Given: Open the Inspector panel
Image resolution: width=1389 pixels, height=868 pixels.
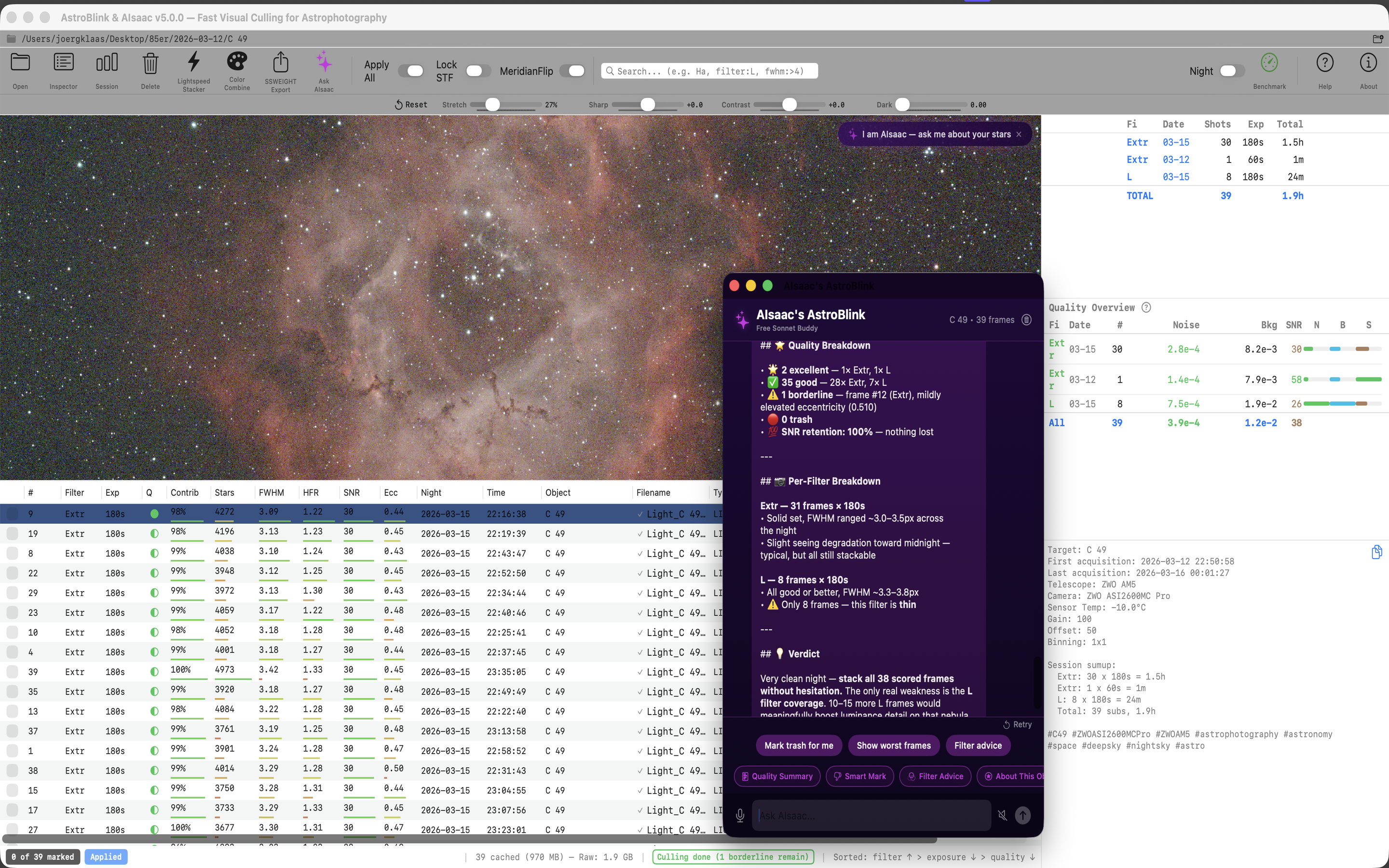Looking at the screenshot, I should pyautogui.click(x=63, y=70).
